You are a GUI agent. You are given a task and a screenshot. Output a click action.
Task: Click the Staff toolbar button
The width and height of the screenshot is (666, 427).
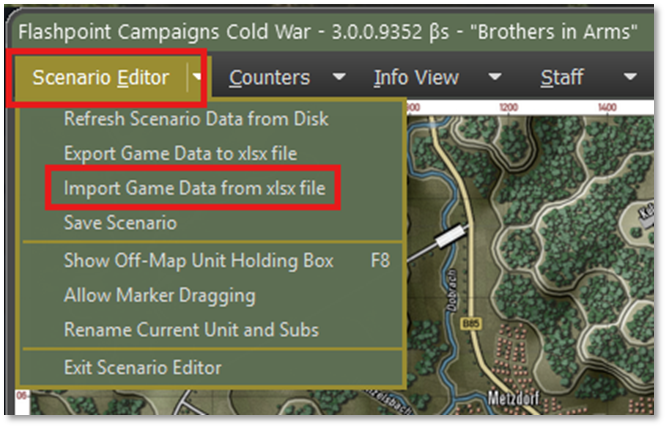pyautogui.click(x=562, y=77)
